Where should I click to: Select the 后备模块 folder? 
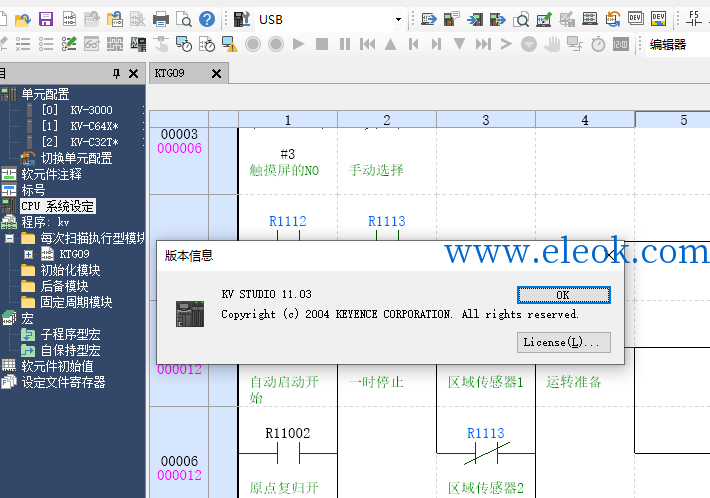pos(64,286)
